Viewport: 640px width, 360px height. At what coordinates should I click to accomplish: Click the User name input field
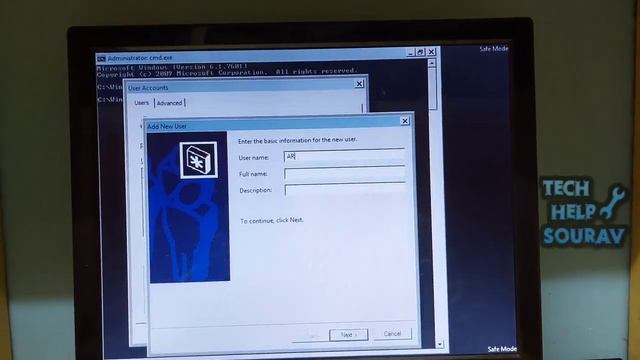pos(344,156)
